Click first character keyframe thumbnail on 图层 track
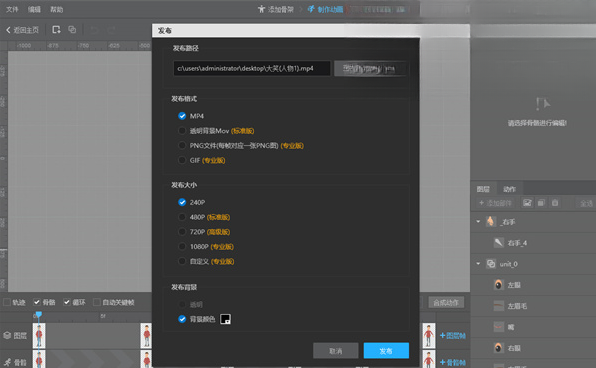The image size is (596, 368). click(39, 336)
